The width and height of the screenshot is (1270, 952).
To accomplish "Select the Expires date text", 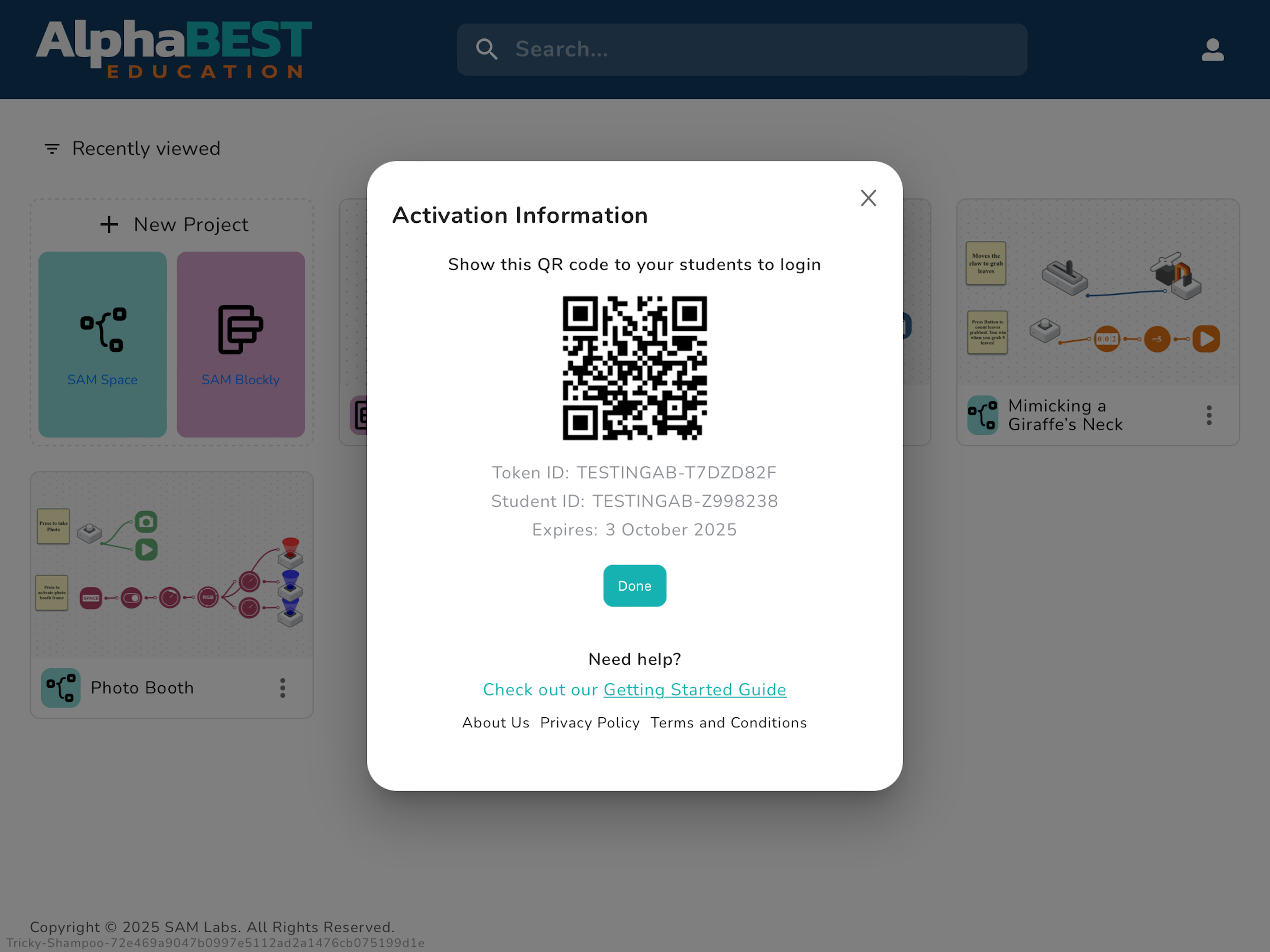I will point(635,530).
